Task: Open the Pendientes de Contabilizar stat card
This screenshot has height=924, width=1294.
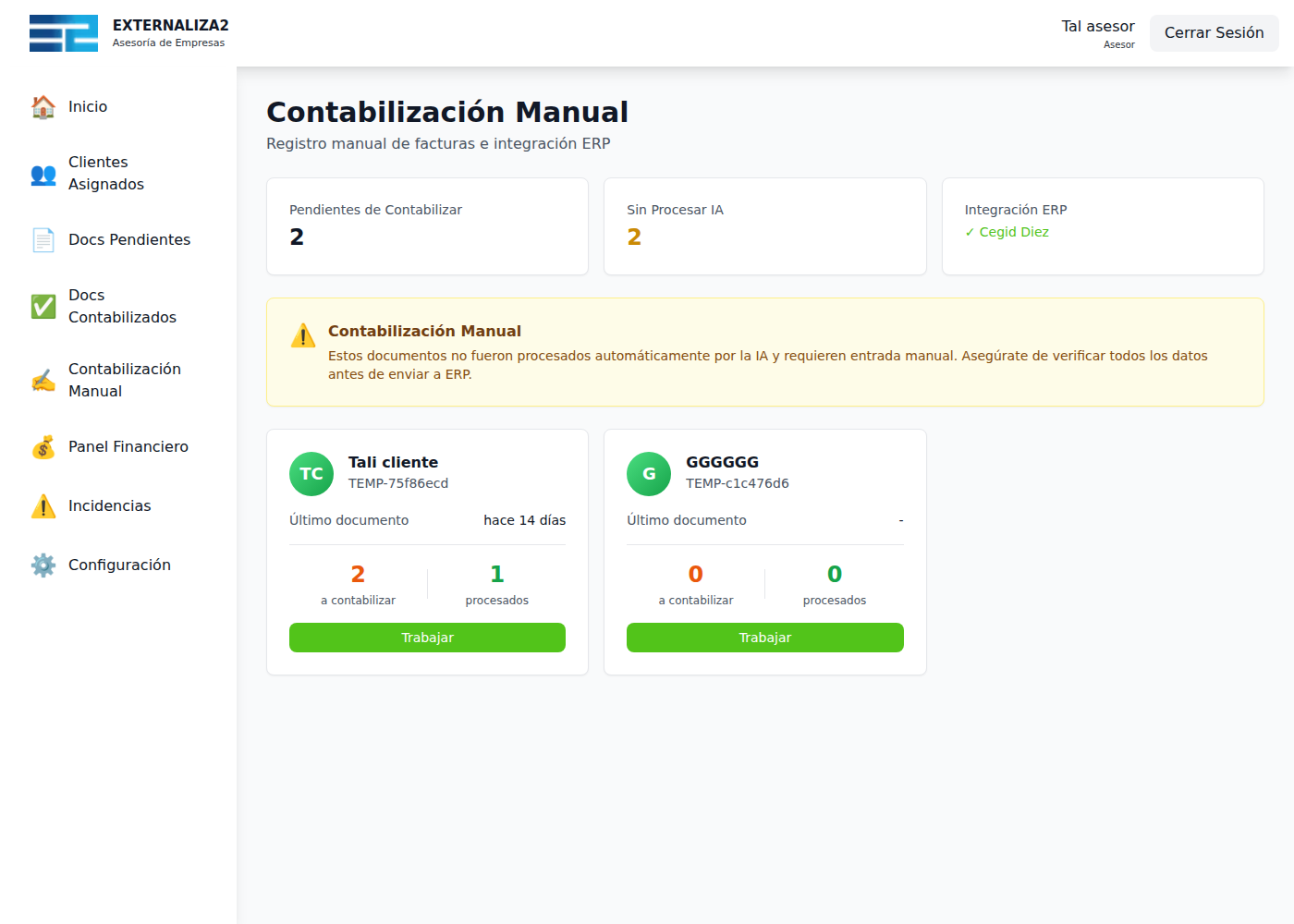Action: click(427, 226)
